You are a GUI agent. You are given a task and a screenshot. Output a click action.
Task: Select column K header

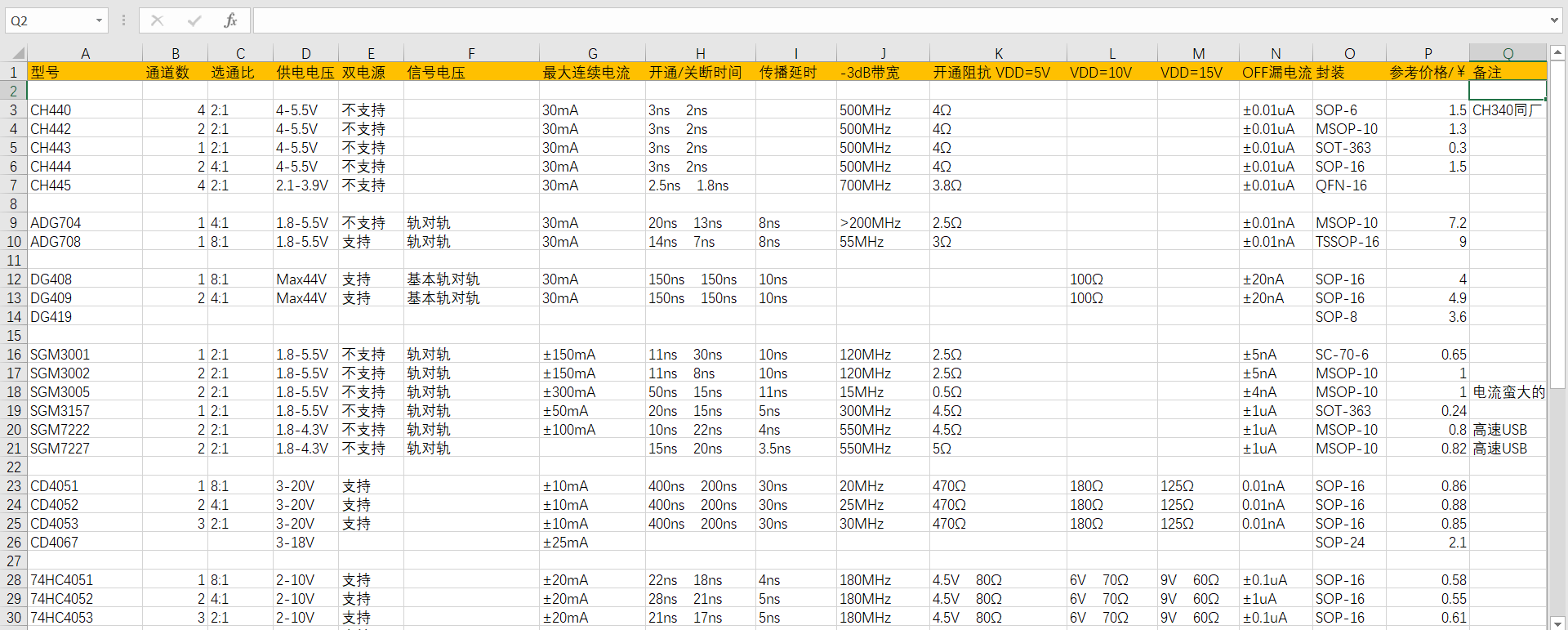point(998,53)
